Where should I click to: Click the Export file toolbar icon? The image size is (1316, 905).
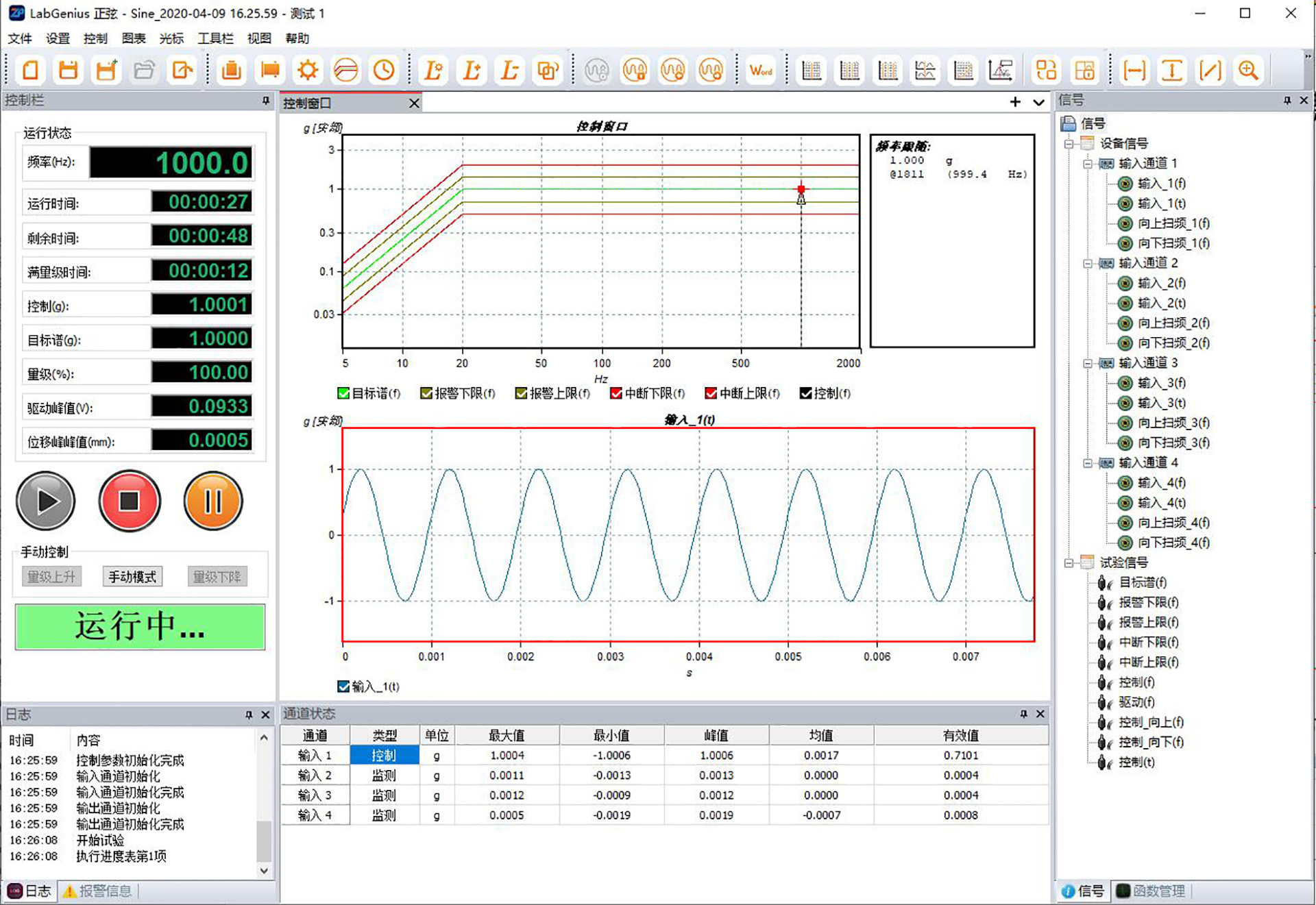pos(182,70)
